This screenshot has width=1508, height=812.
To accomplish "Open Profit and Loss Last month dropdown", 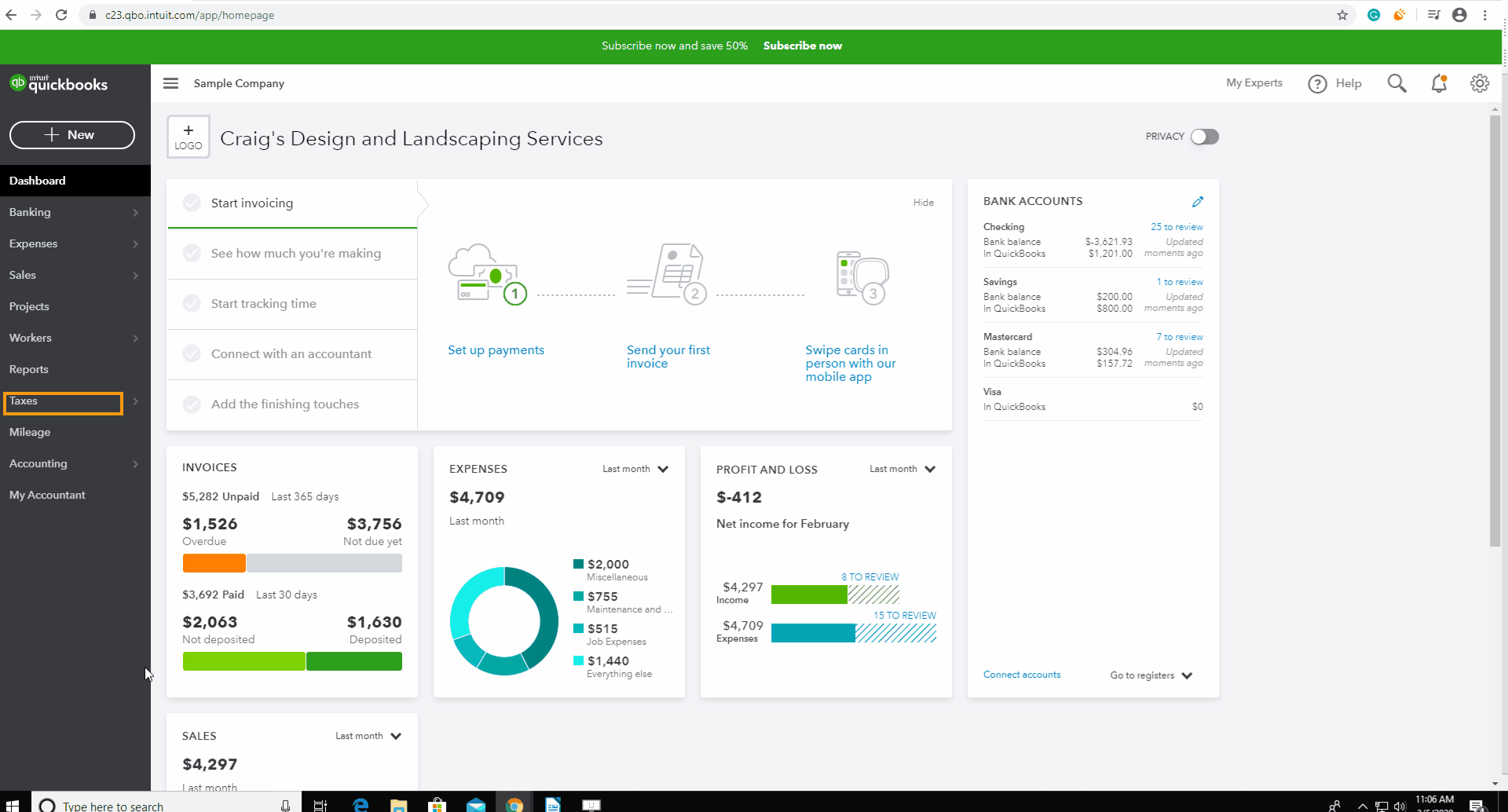I will [902, 469].
